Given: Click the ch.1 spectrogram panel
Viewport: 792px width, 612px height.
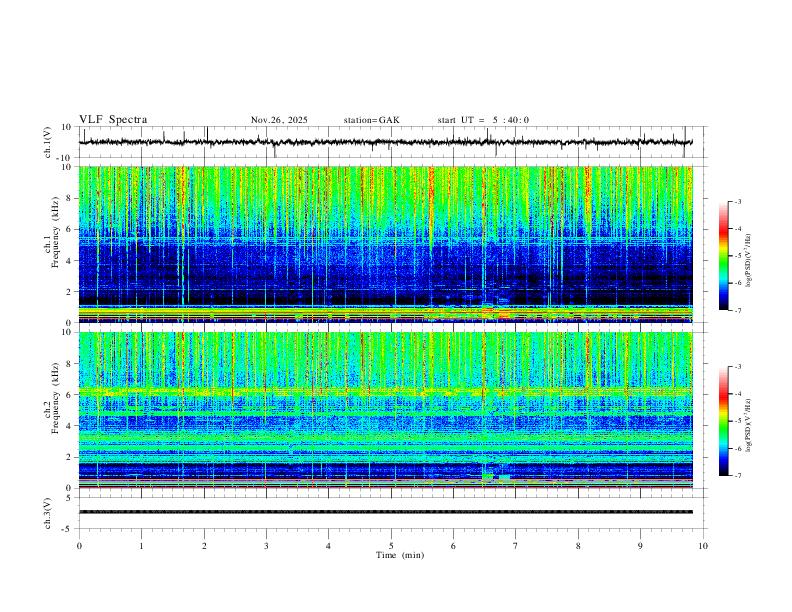Looking at the screenshot, I should point(385,244).
